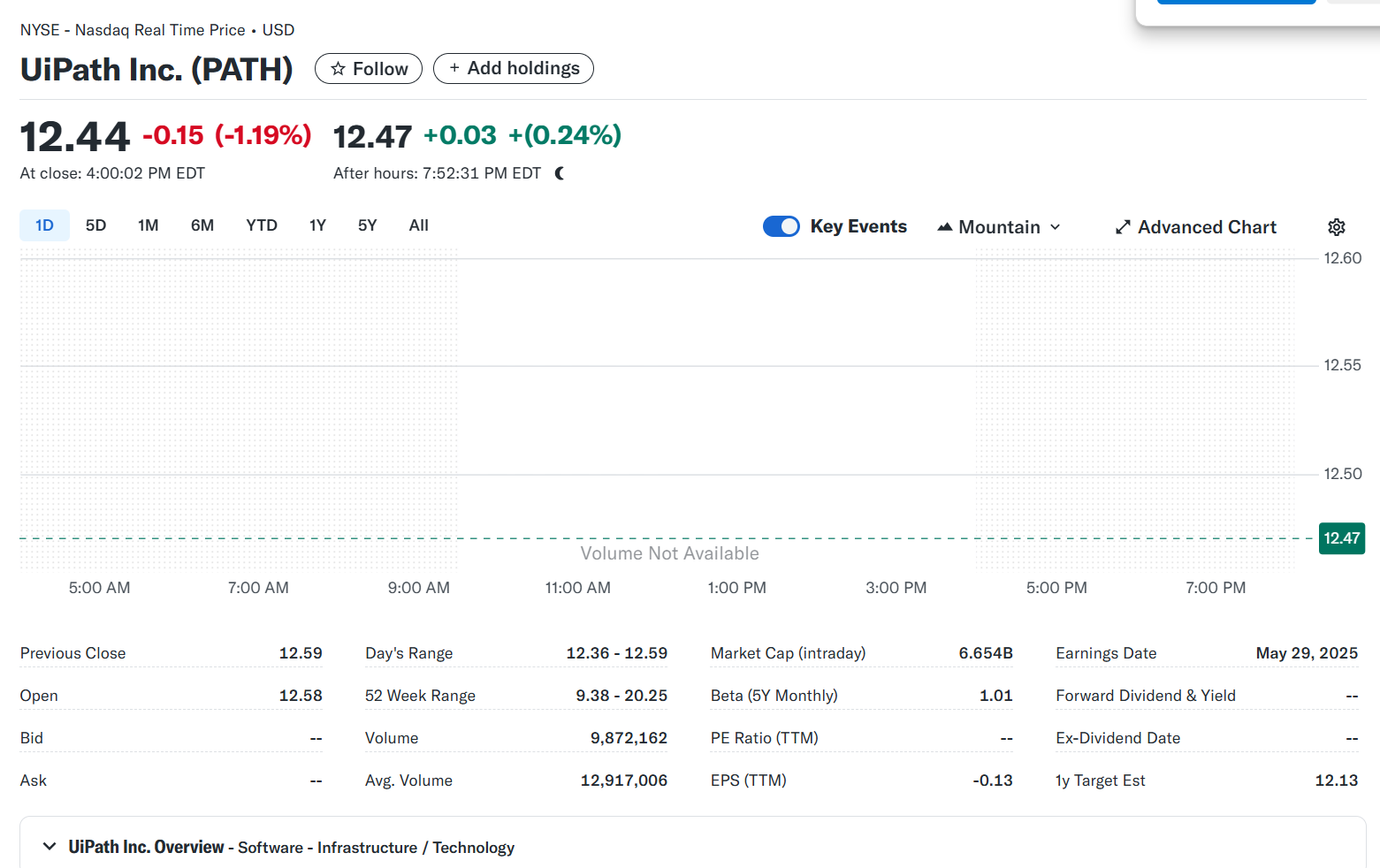Select the YTD range tab

[262, 225]
